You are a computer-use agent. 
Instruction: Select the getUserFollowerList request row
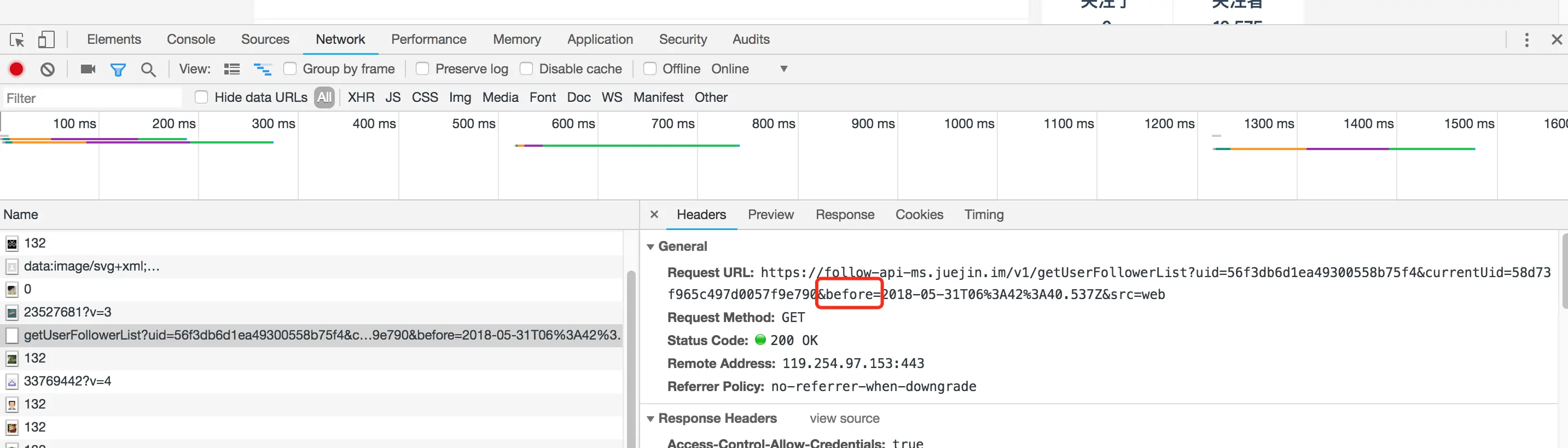point(311,335)
